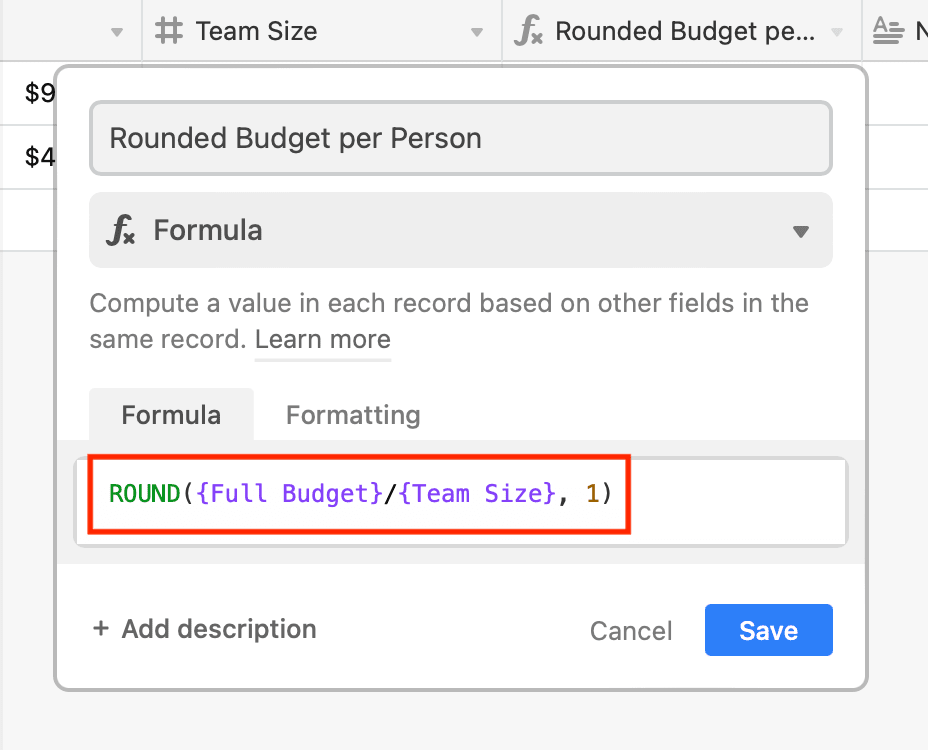Open the Learn more link
Image resolution: width=928 pixels, height=750 pixels.
pos(323,340)
